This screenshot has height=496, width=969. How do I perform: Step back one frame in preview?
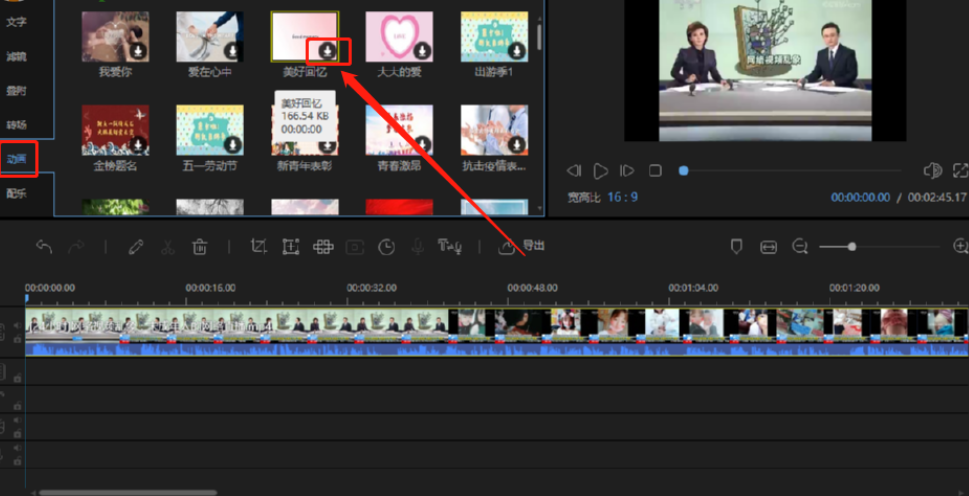(x=574, y=170)
